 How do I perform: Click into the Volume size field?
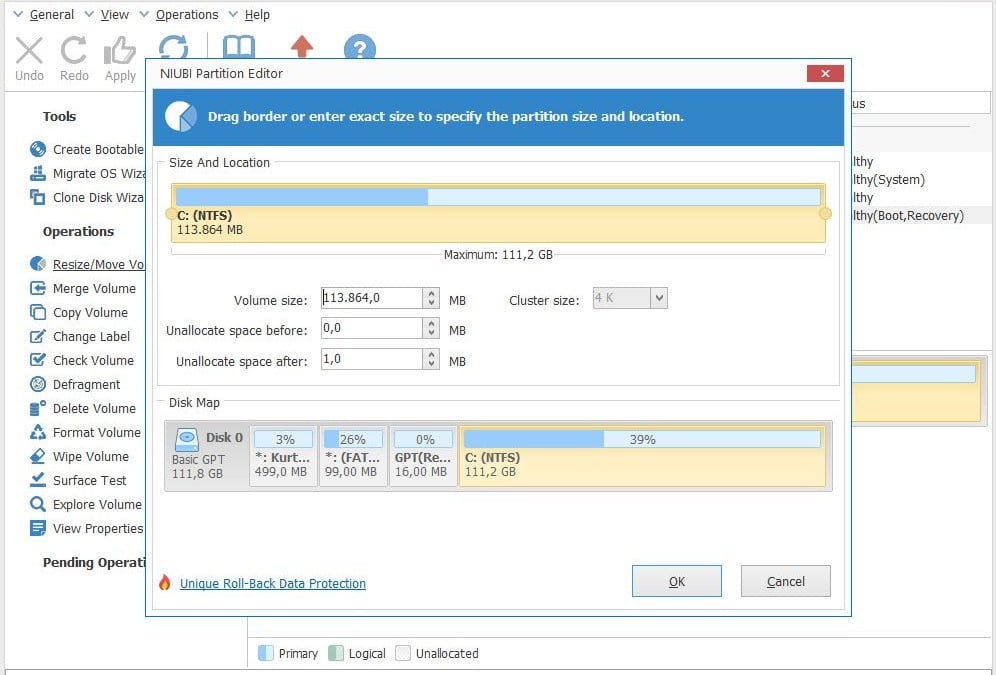pos(370,298)
